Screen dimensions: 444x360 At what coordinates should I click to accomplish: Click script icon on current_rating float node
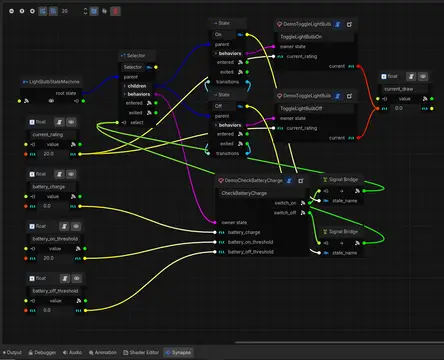click(59, 122)
